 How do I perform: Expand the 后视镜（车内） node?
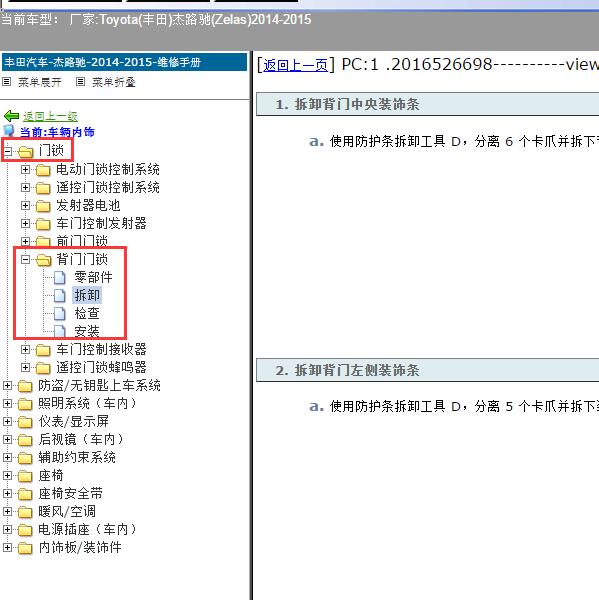(x=7, y=439)
